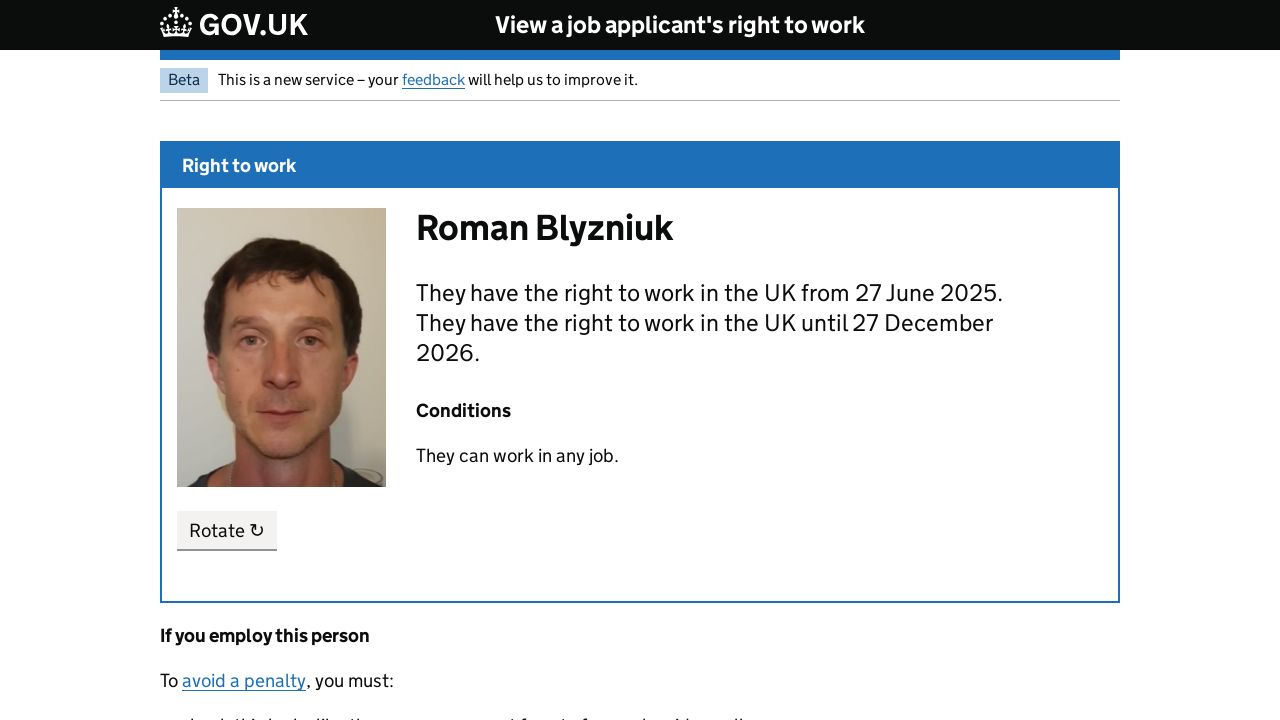Select the applicant's photo

tap(281, 347)
